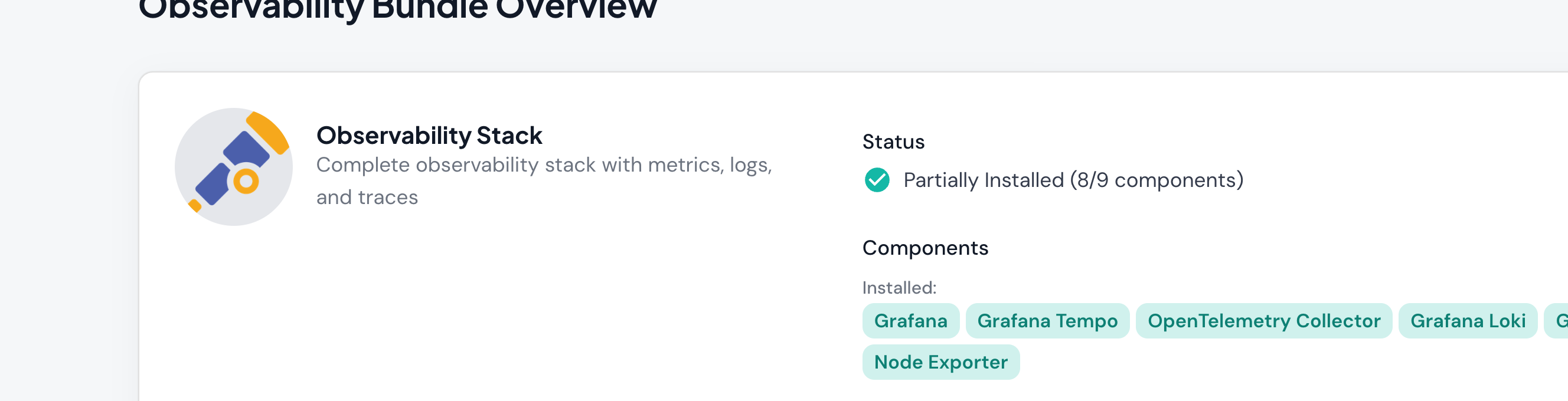
Task: Click the Partially Installed (8/9 components) text
Action: coord(1073,180)
